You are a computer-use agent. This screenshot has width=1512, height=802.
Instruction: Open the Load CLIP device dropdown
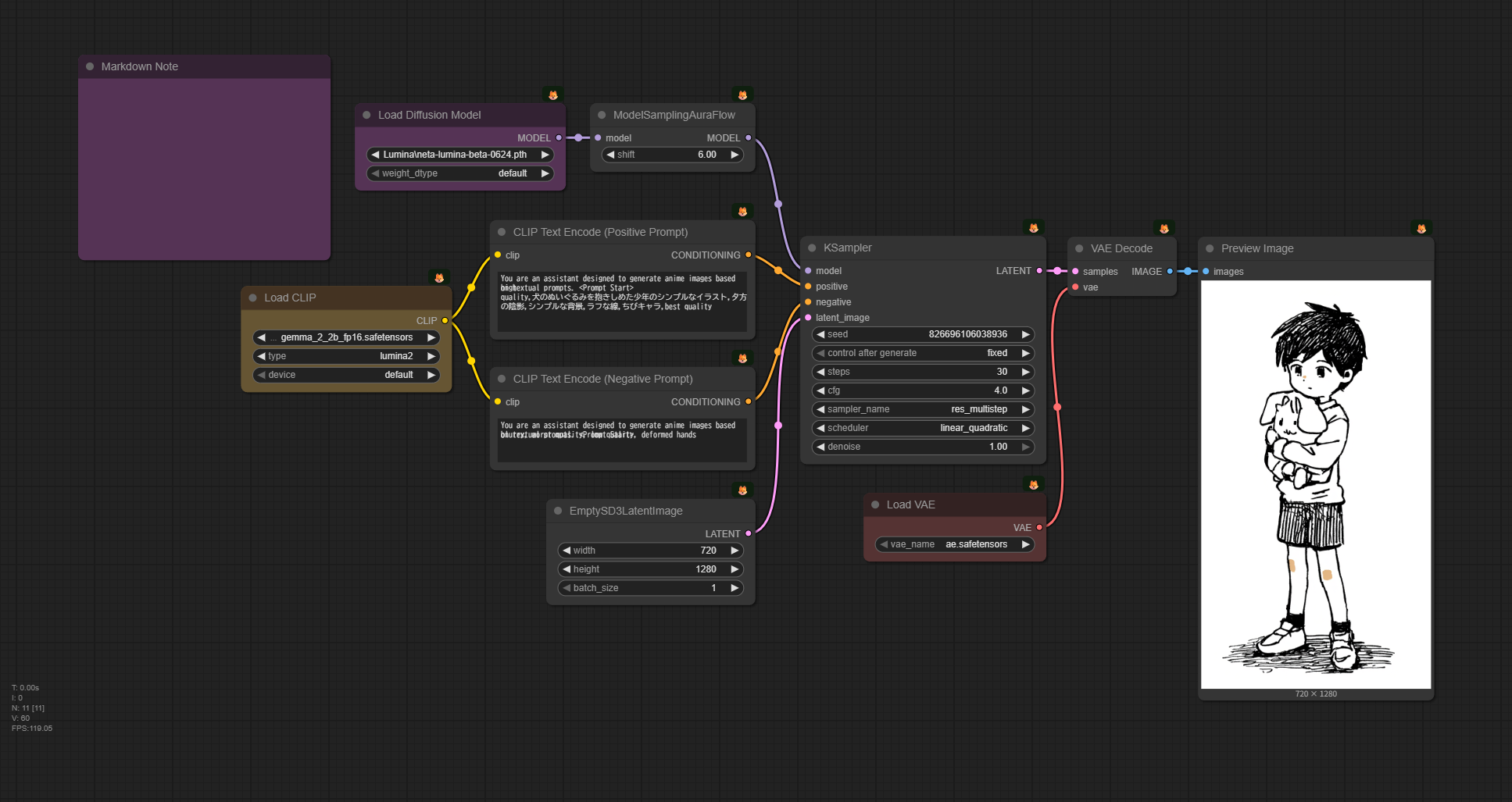[x=346, y=375]
